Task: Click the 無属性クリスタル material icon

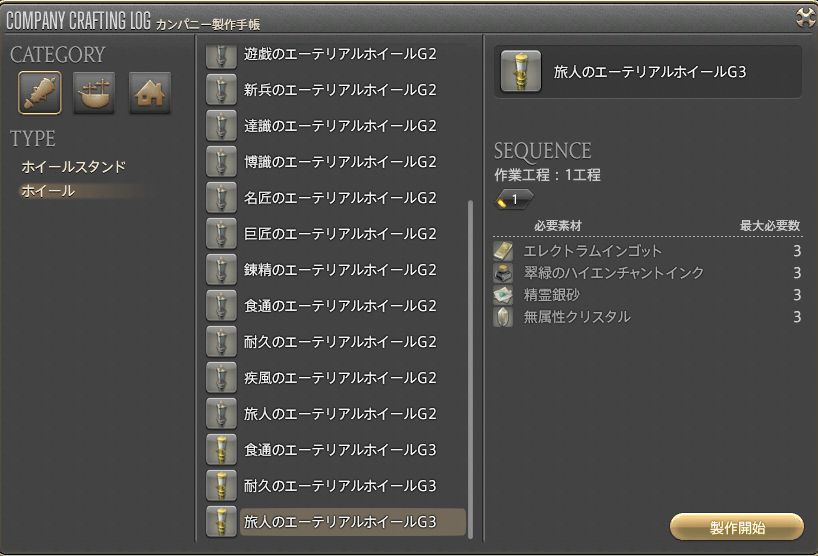Action: point(504,317)
